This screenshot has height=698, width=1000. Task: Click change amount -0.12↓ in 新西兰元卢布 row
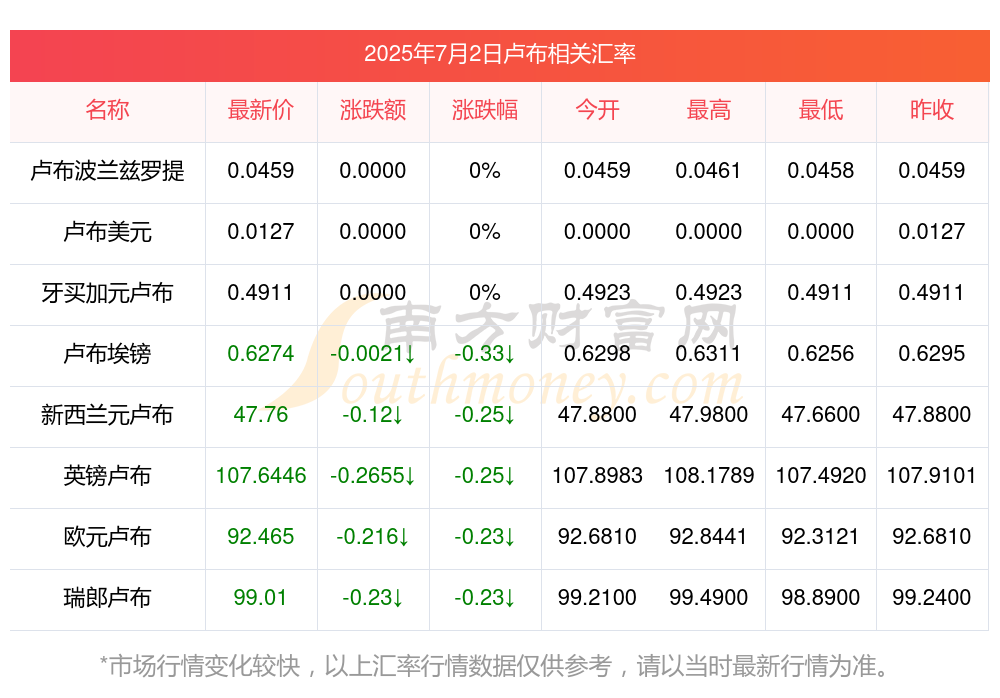pos(372,415)
